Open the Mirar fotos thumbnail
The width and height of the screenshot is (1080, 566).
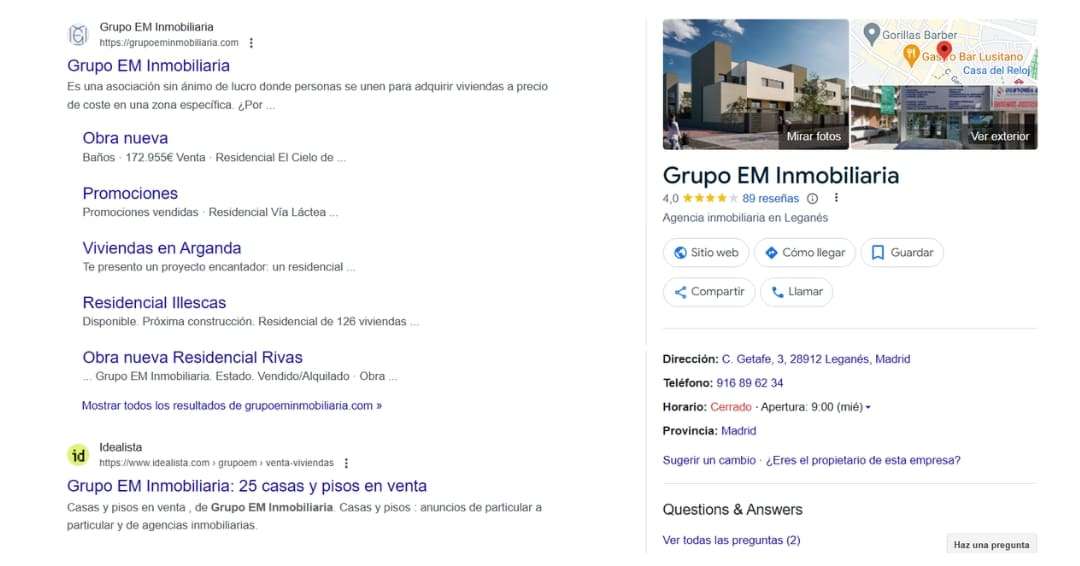[x=756, y=84]
